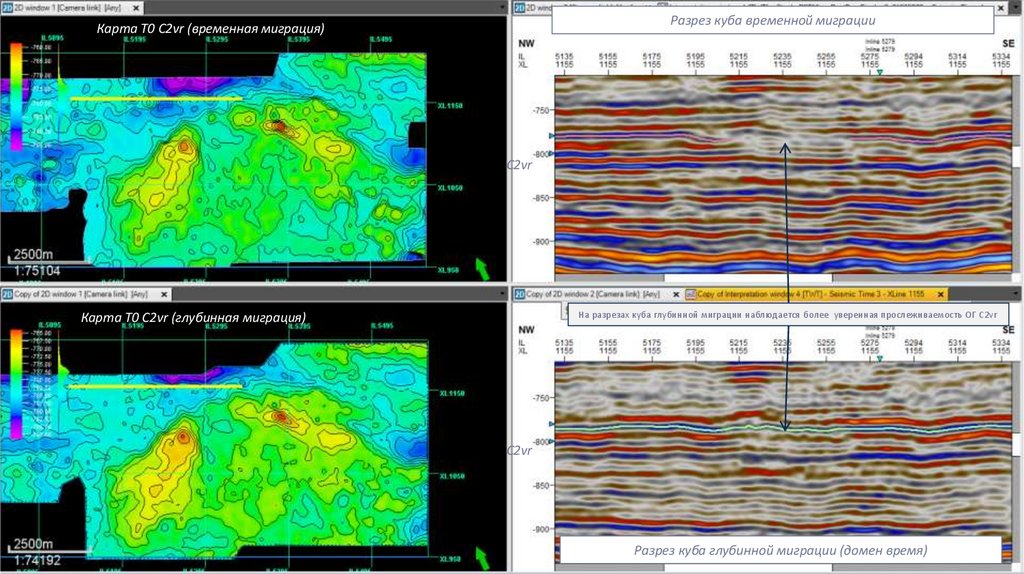Click the 'inline 5279' label above the top section
This screenshot has height=574, width=1024.
pyautogui.click(x=880, y=42)
